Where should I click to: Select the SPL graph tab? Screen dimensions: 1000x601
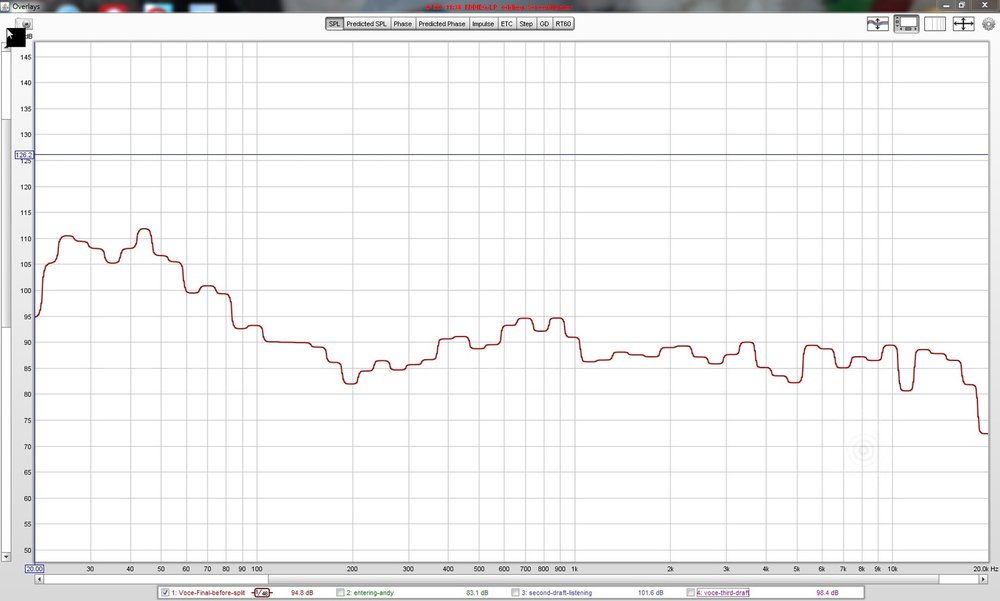(334, 24)
